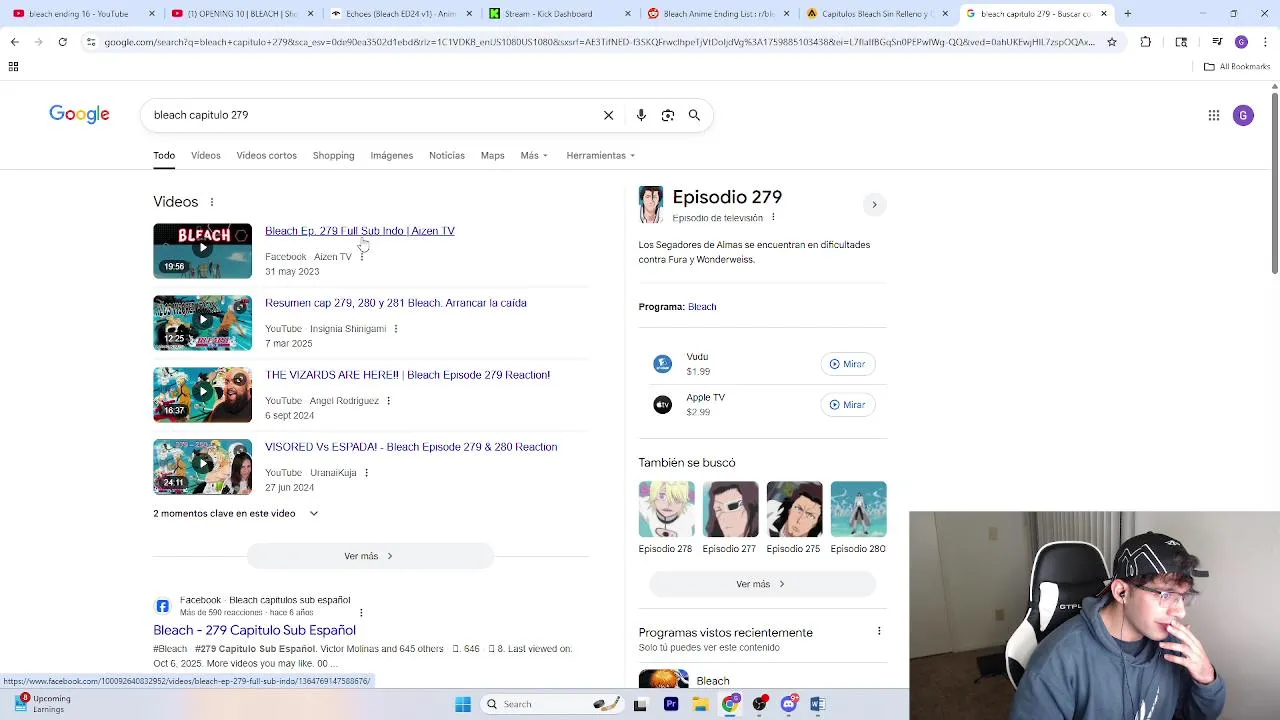The image size is (1280, 720).
Task: Expand 2 momentos clave en este video
Action: (x=236, y=513)
